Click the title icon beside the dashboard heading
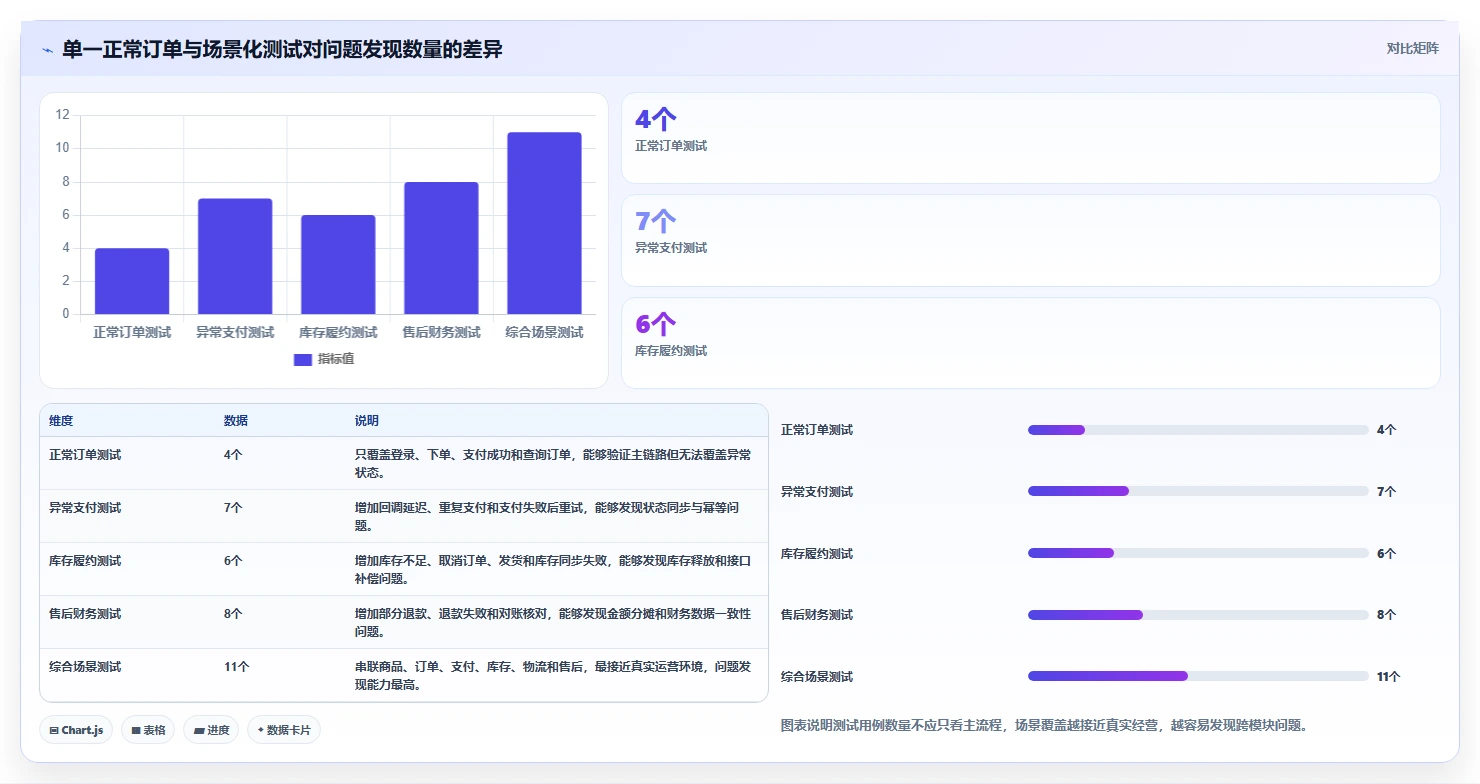The height and width of the screenshot is (784, 1480). click(x=48, y=50)
